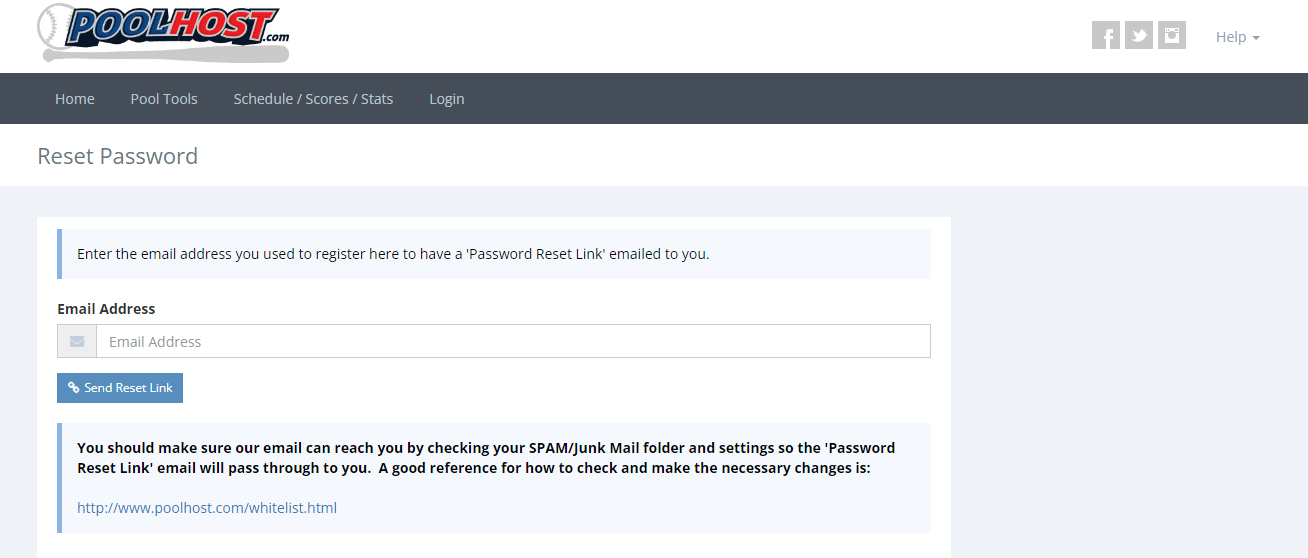Click the Reset Password page heading
Viewport: 1308px width, 558px height.
(117, 156)
